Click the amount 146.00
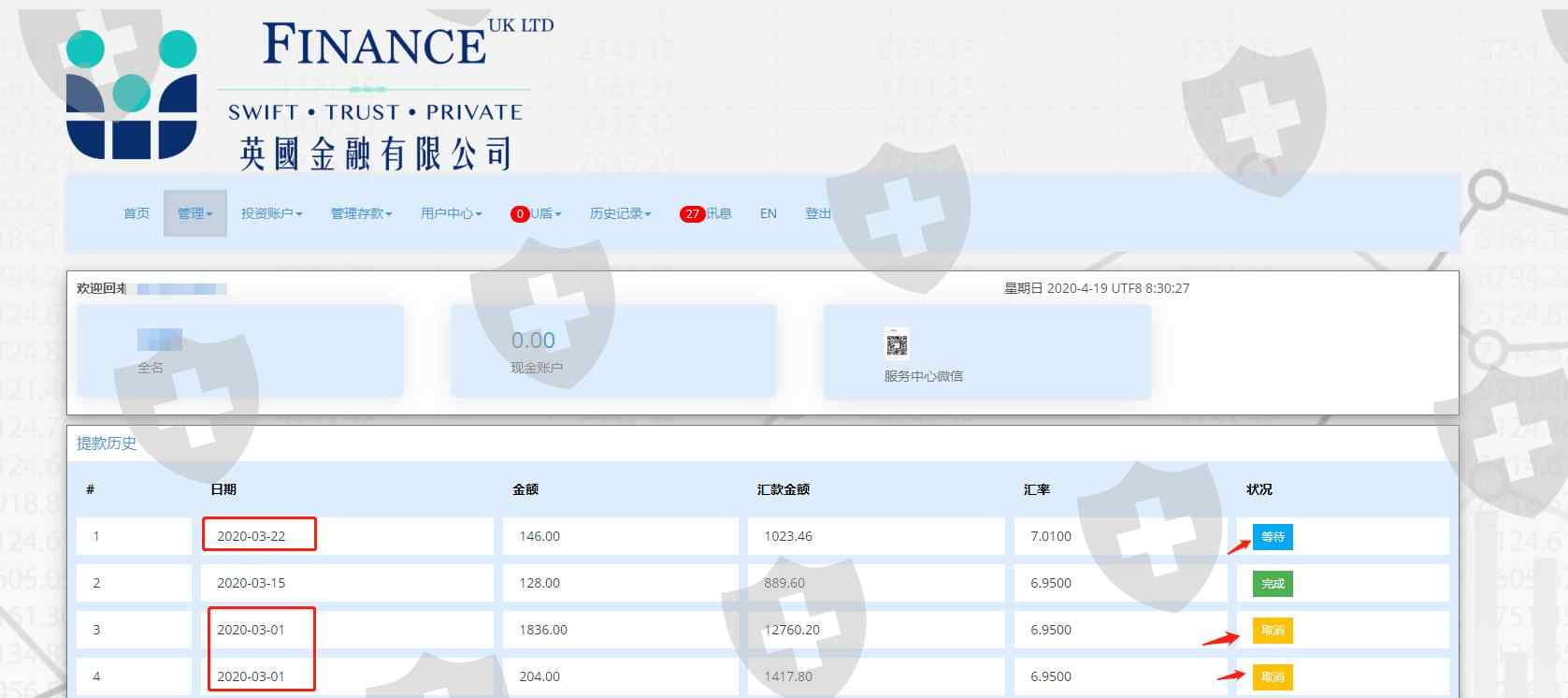 (539, 536)
